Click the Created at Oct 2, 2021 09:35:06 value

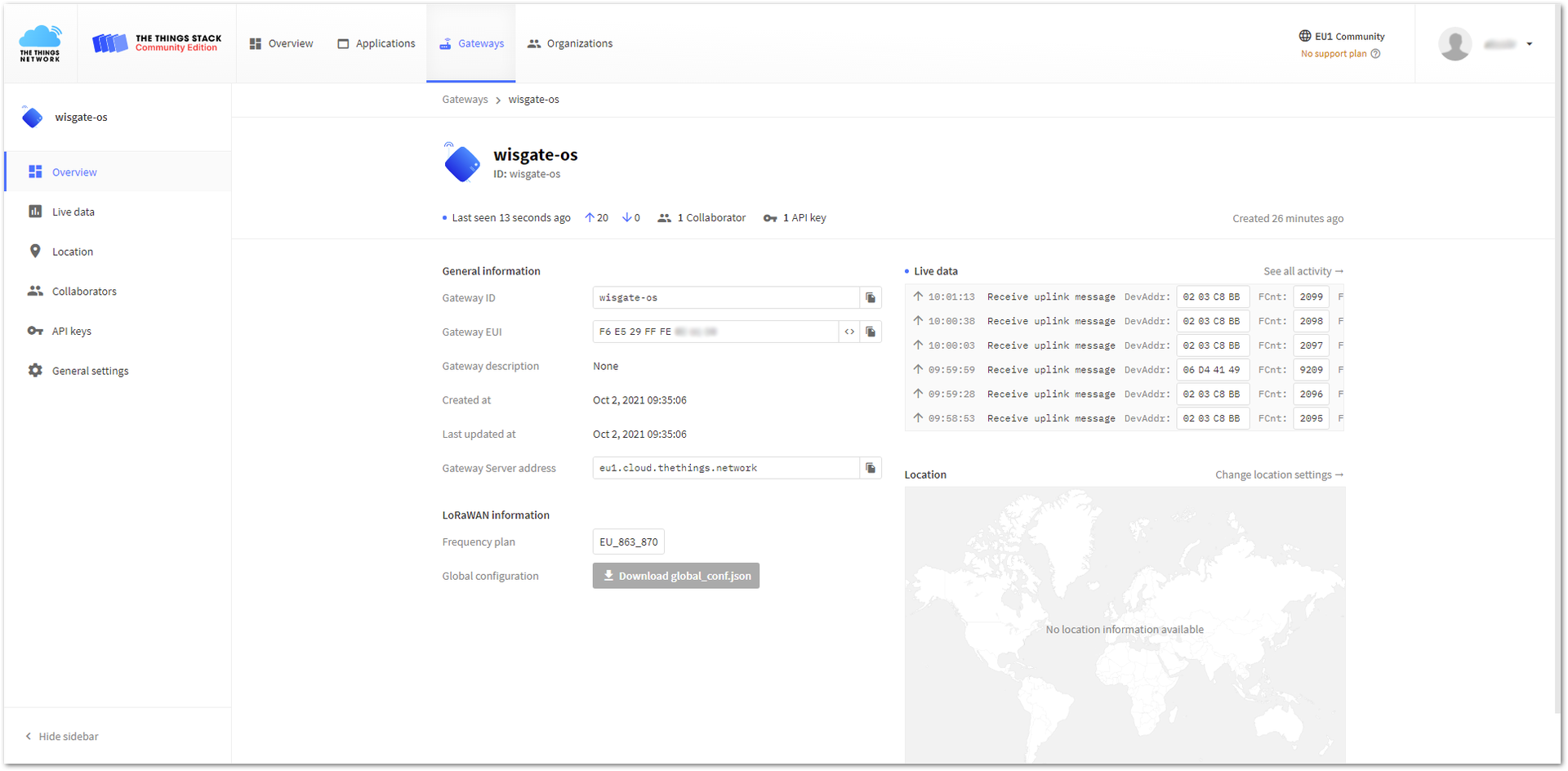pyautogui.click(x=639, y=400)
